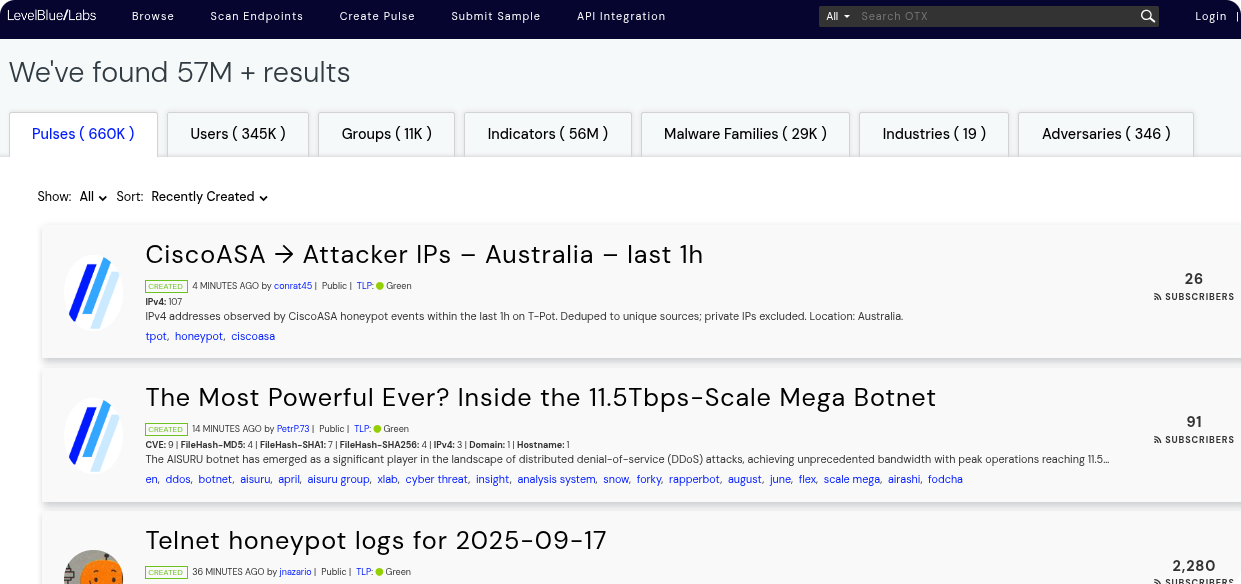Open the CiscoASA pulse avatar icon
Screen dimensions: 1241x584
pyautogui.click(x=94, y=292)
